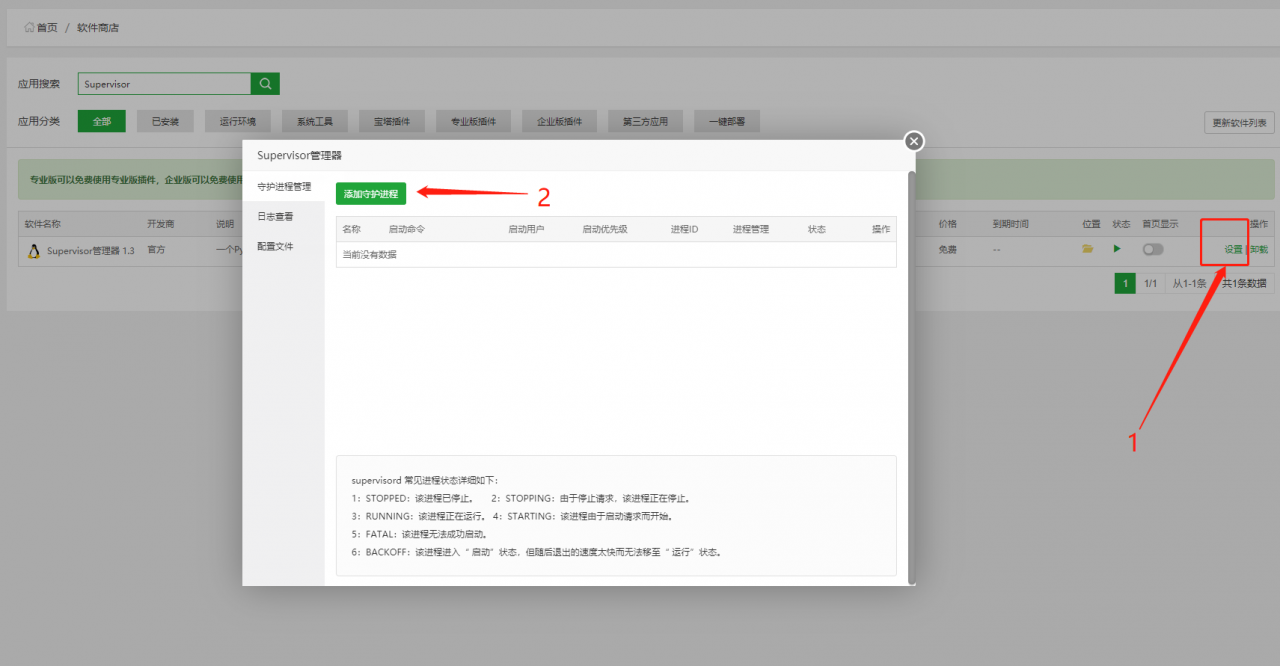Click the 1/1 page count indicator
Screen dimensions: 1280x666
click(x=1151, y=284)
